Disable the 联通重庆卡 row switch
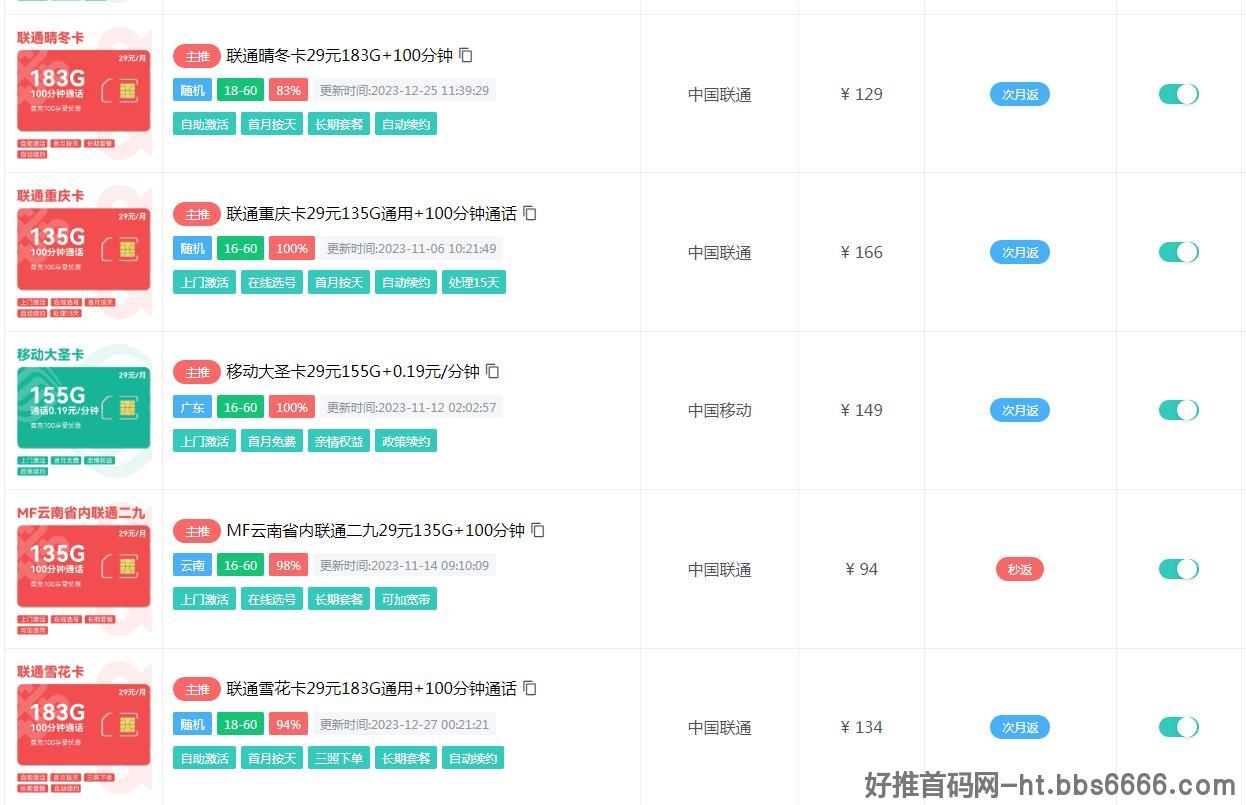This screenshot has width=1246, height=805. click(1178, 252)
